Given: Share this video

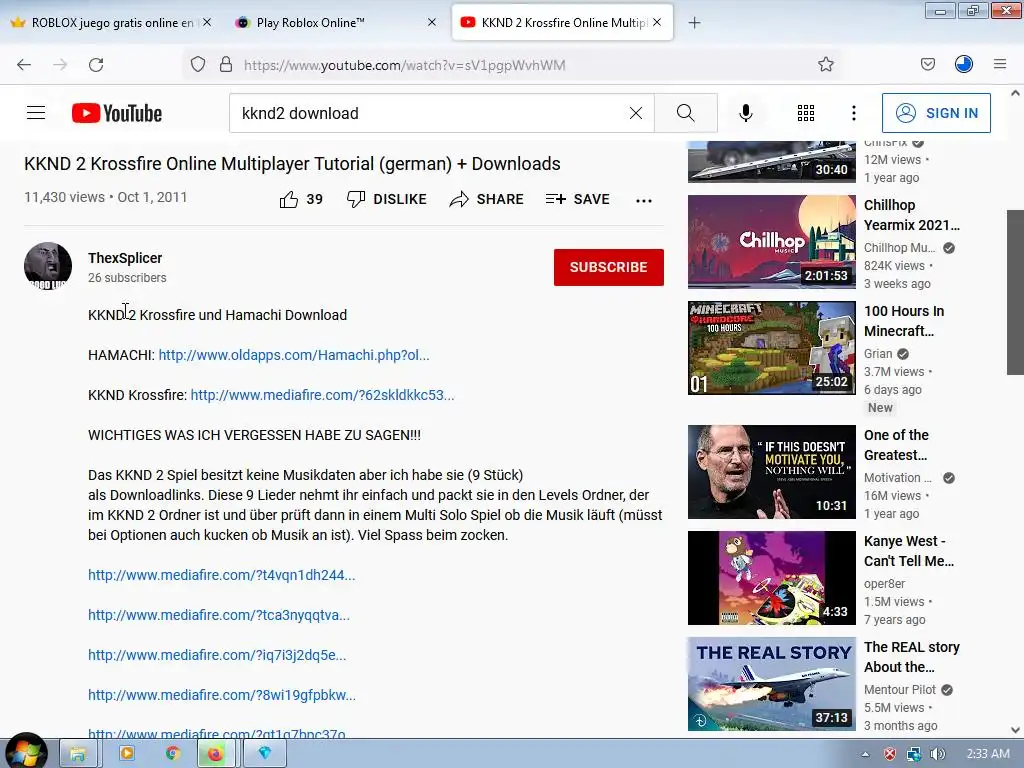Looking at the screenshot, I should 487,199.
